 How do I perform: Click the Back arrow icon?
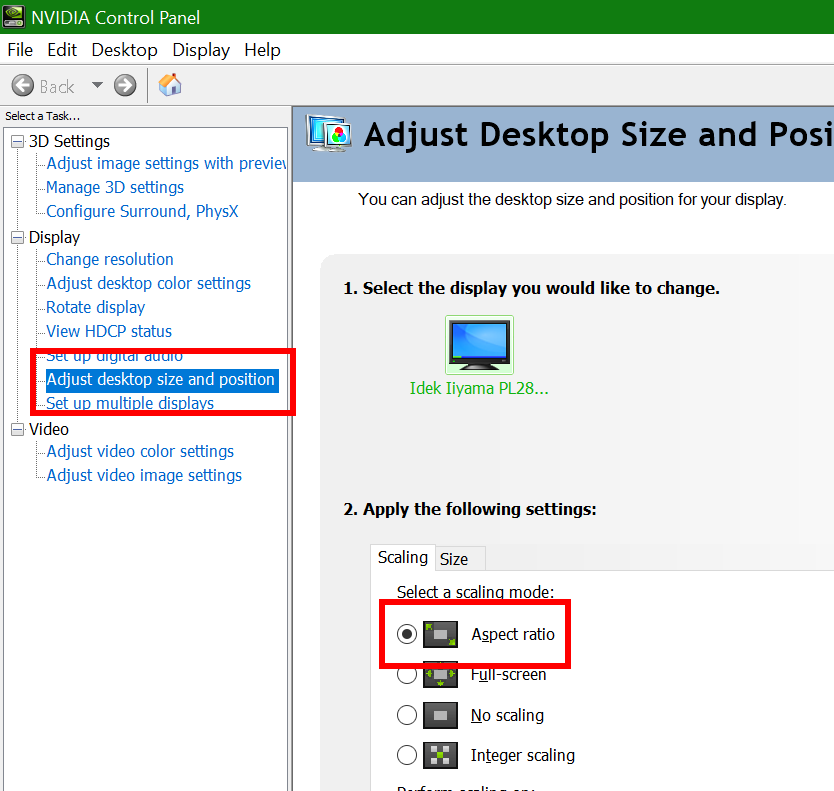(22, 85)
